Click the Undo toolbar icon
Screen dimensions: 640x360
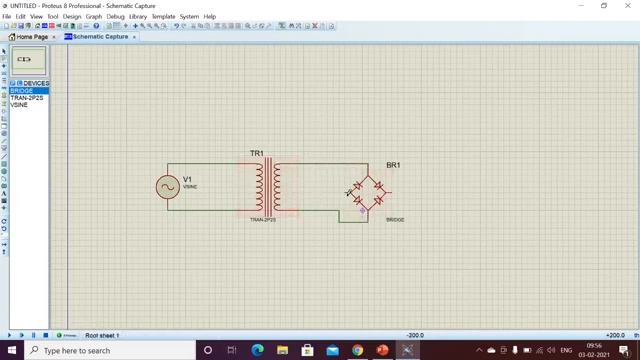coord(176,26)
